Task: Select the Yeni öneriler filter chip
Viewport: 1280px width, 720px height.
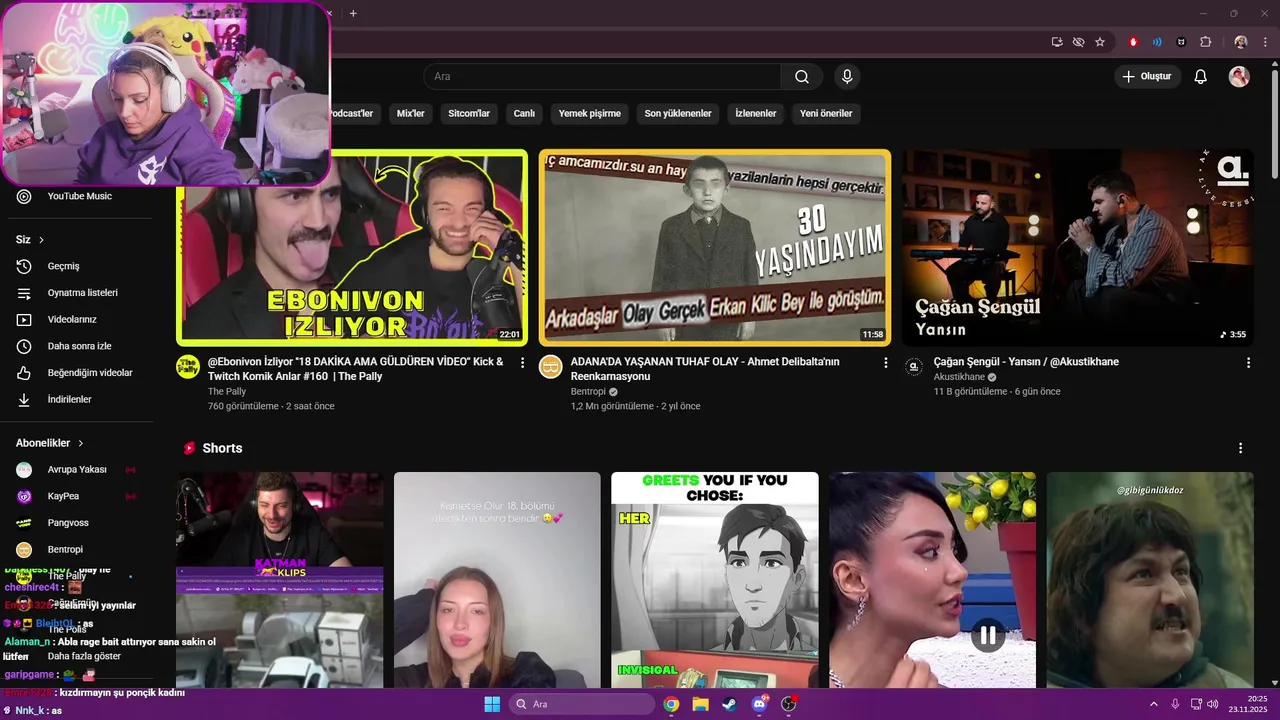Action: pos(826,114)
